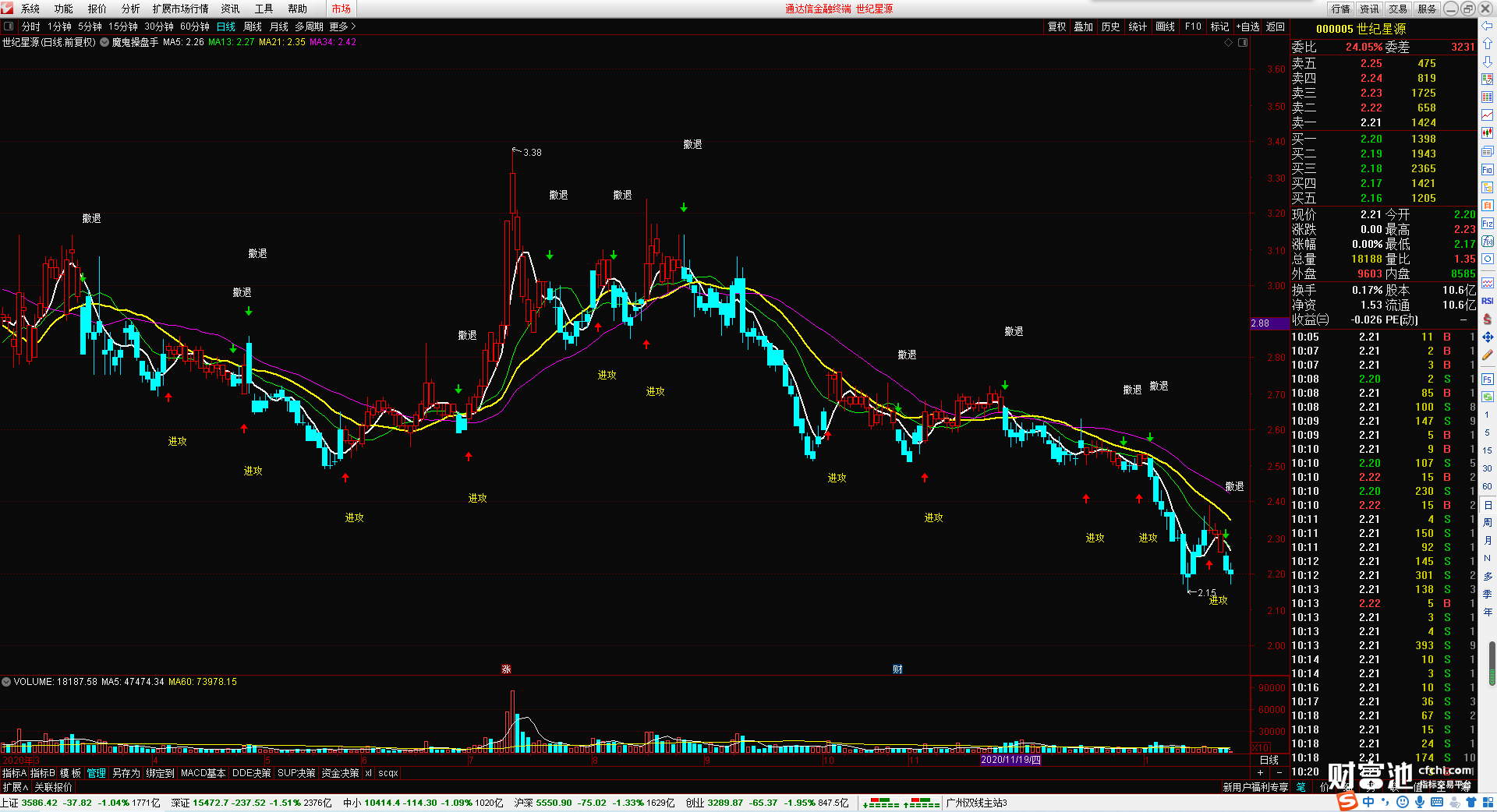Switch to 5-minute period in right sidebar
Image resolution: width=1497 pixels, height=812 pixels.
[x=1488, y=432]
